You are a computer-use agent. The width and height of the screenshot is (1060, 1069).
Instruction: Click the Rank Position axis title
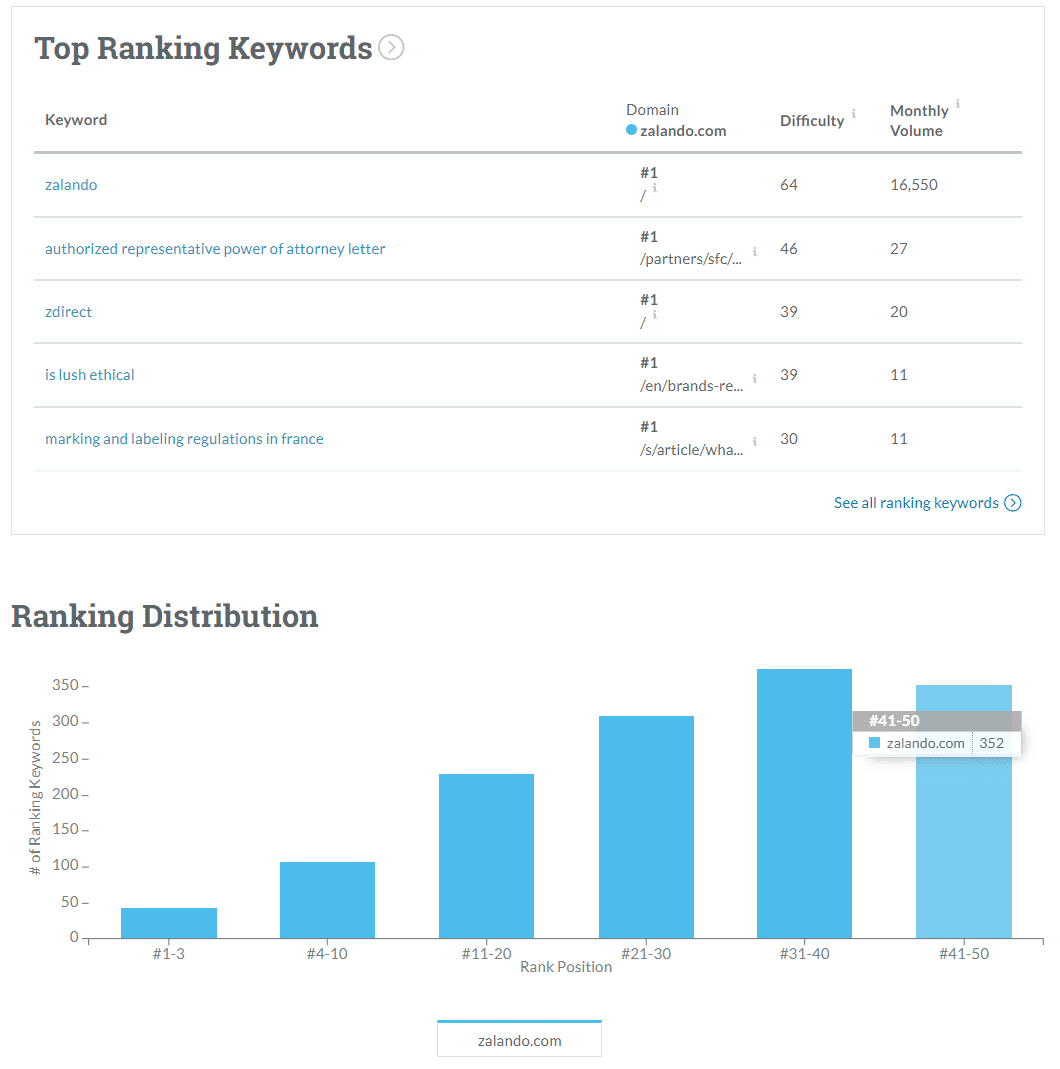click(x=566, y=967)
